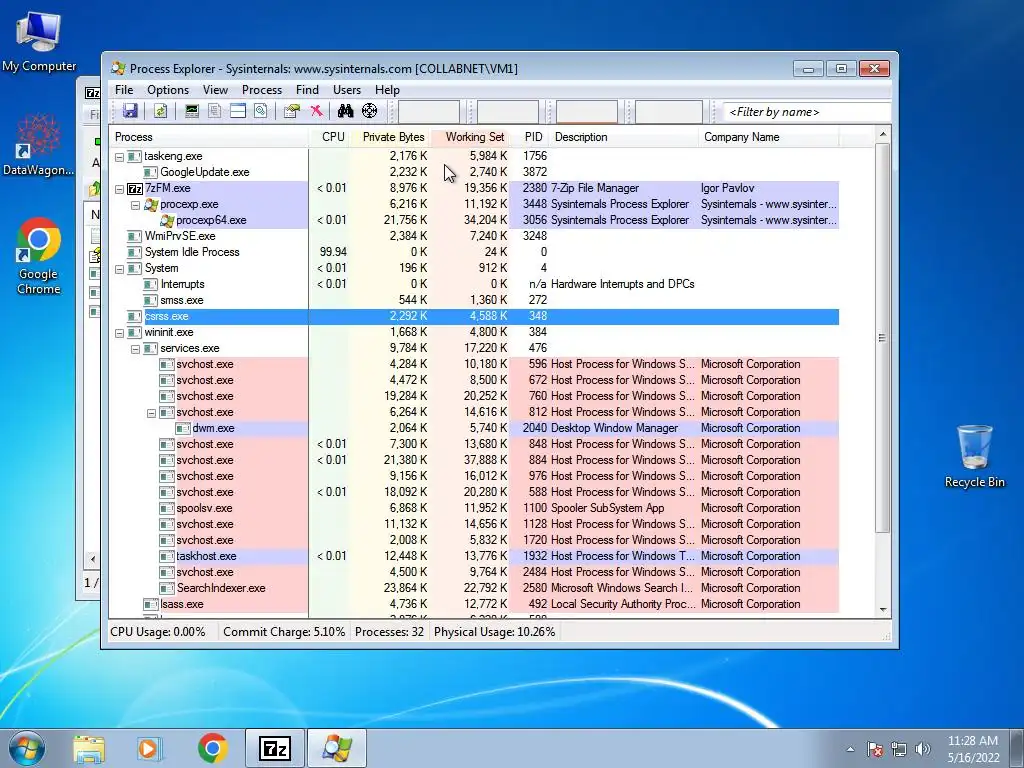Open the Find menu

pyautogui.click(x=307, y=90)
